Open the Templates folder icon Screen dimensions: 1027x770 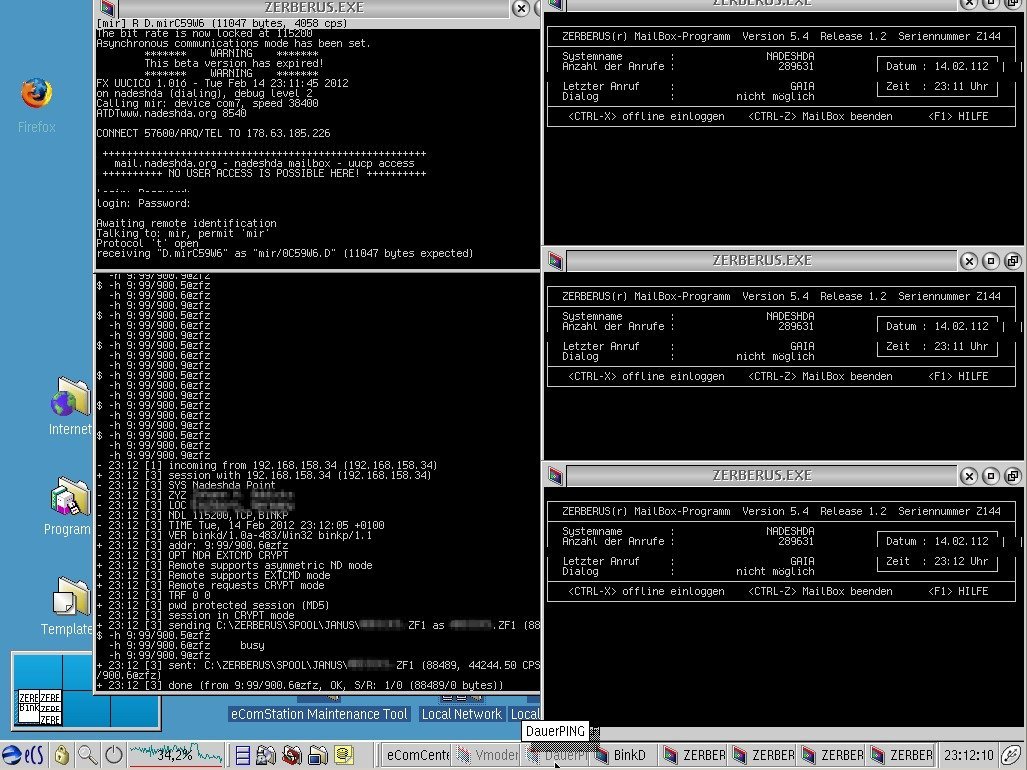tap(70, 596)
